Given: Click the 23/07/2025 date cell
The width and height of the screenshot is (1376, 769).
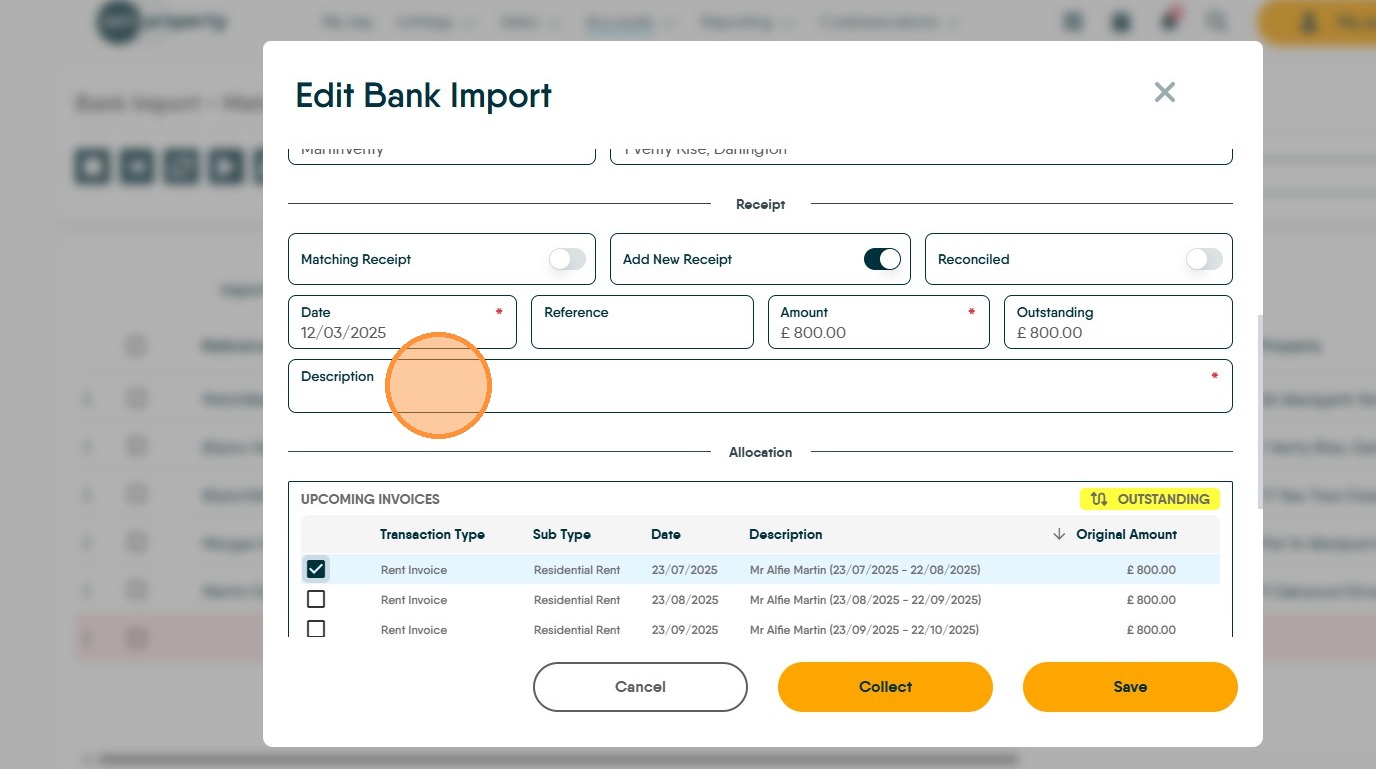Looking at the screenshot, I should (x=685, y=570).
